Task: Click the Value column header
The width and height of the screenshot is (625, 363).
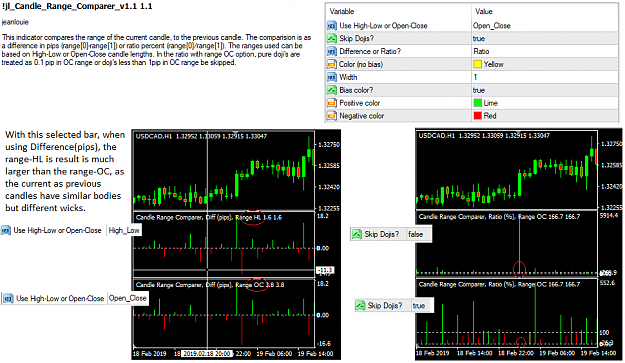Action: coord(483,12)
